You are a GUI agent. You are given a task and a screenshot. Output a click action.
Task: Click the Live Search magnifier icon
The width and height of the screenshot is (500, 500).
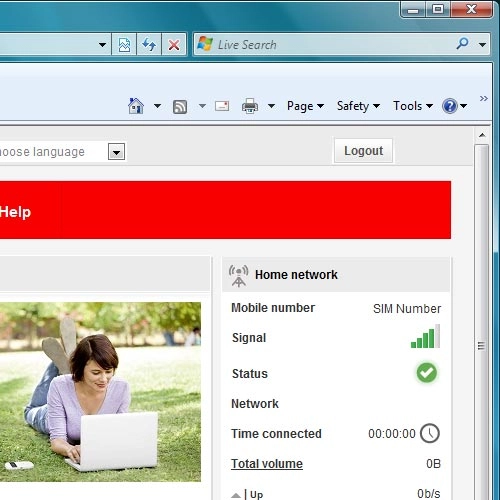click(x=462, y=43)
